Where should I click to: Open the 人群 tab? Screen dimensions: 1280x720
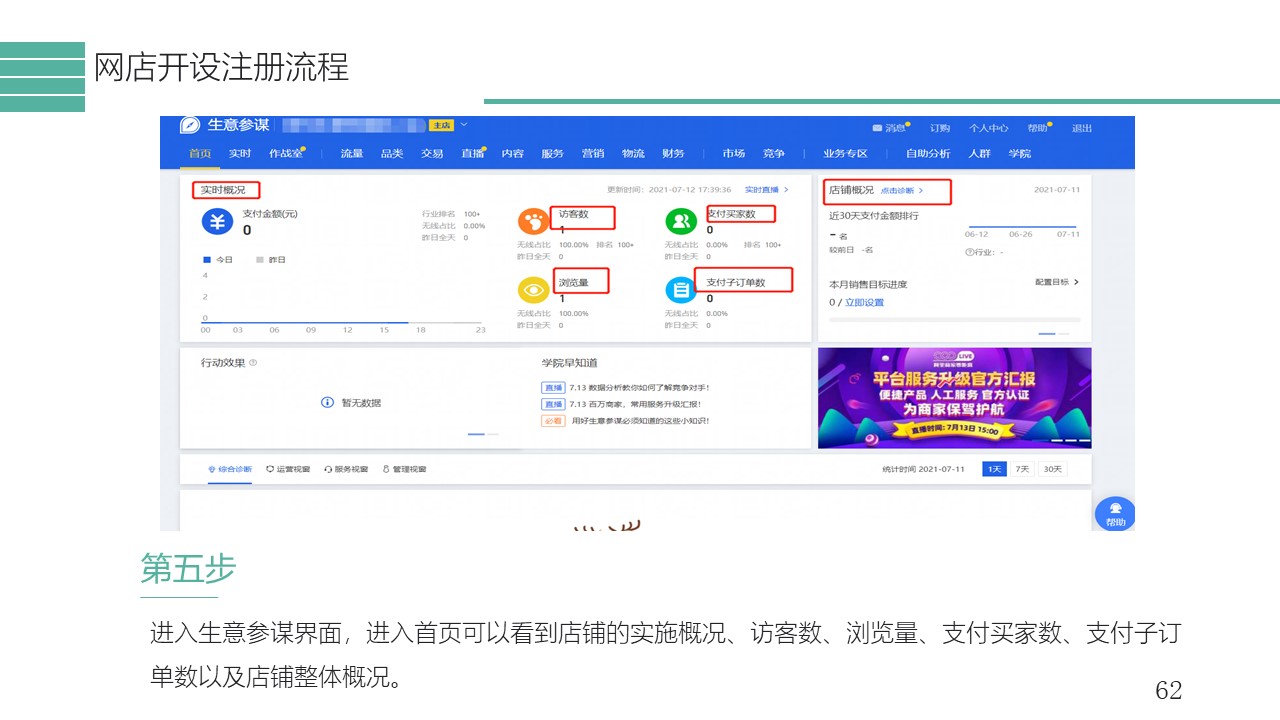[979, 154]
